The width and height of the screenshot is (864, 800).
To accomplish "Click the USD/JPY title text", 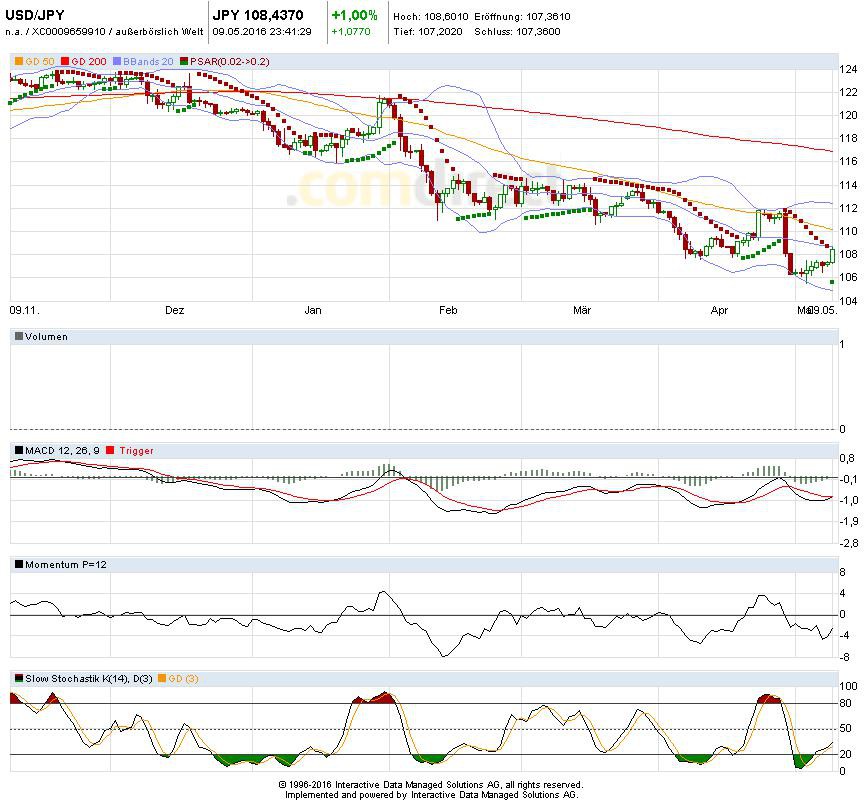I will point(34,15).
